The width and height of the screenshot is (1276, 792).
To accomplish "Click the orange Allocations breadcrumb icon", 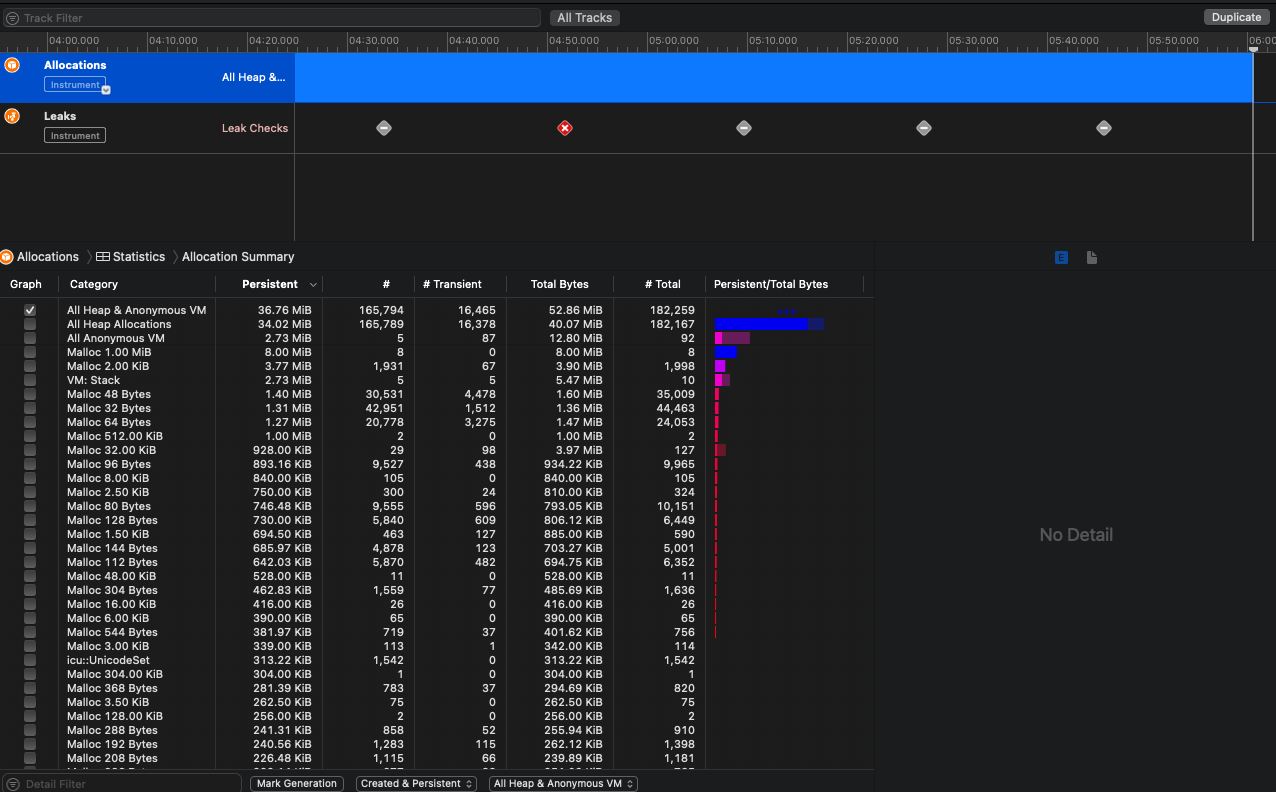I will 8,257.
